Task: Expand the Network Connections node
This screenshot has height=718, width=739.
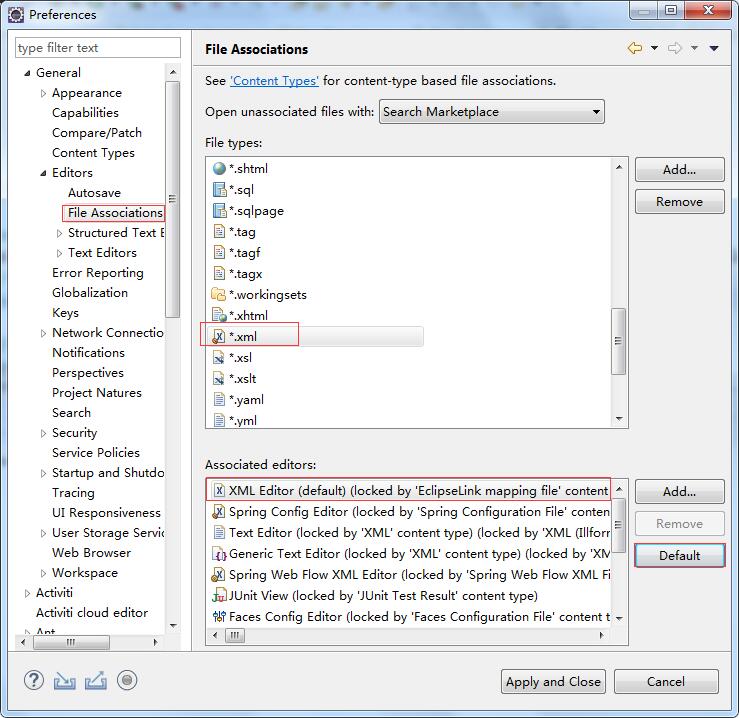Action: click(43, 333)
